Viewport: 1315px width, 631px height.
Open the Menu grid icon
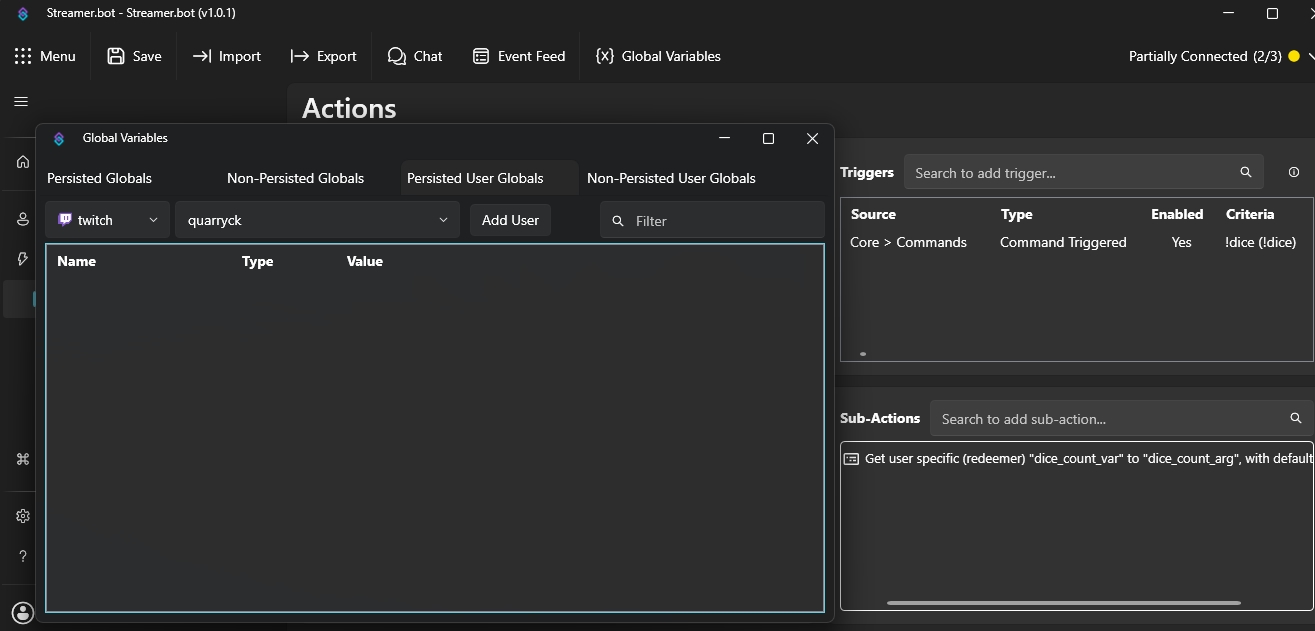coord(23,56)
